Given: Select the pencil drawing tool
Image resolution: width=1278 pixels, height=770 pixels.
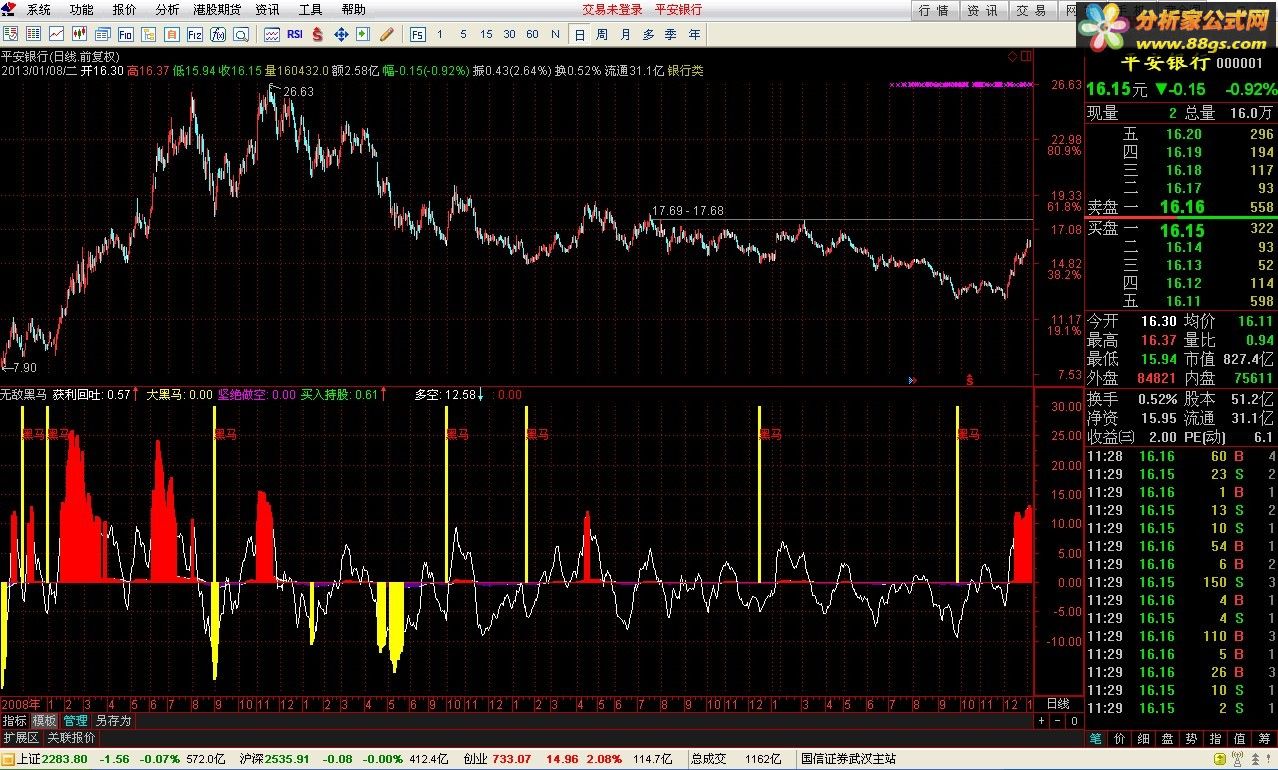Looking at the screenshot, I should (386, 34).
